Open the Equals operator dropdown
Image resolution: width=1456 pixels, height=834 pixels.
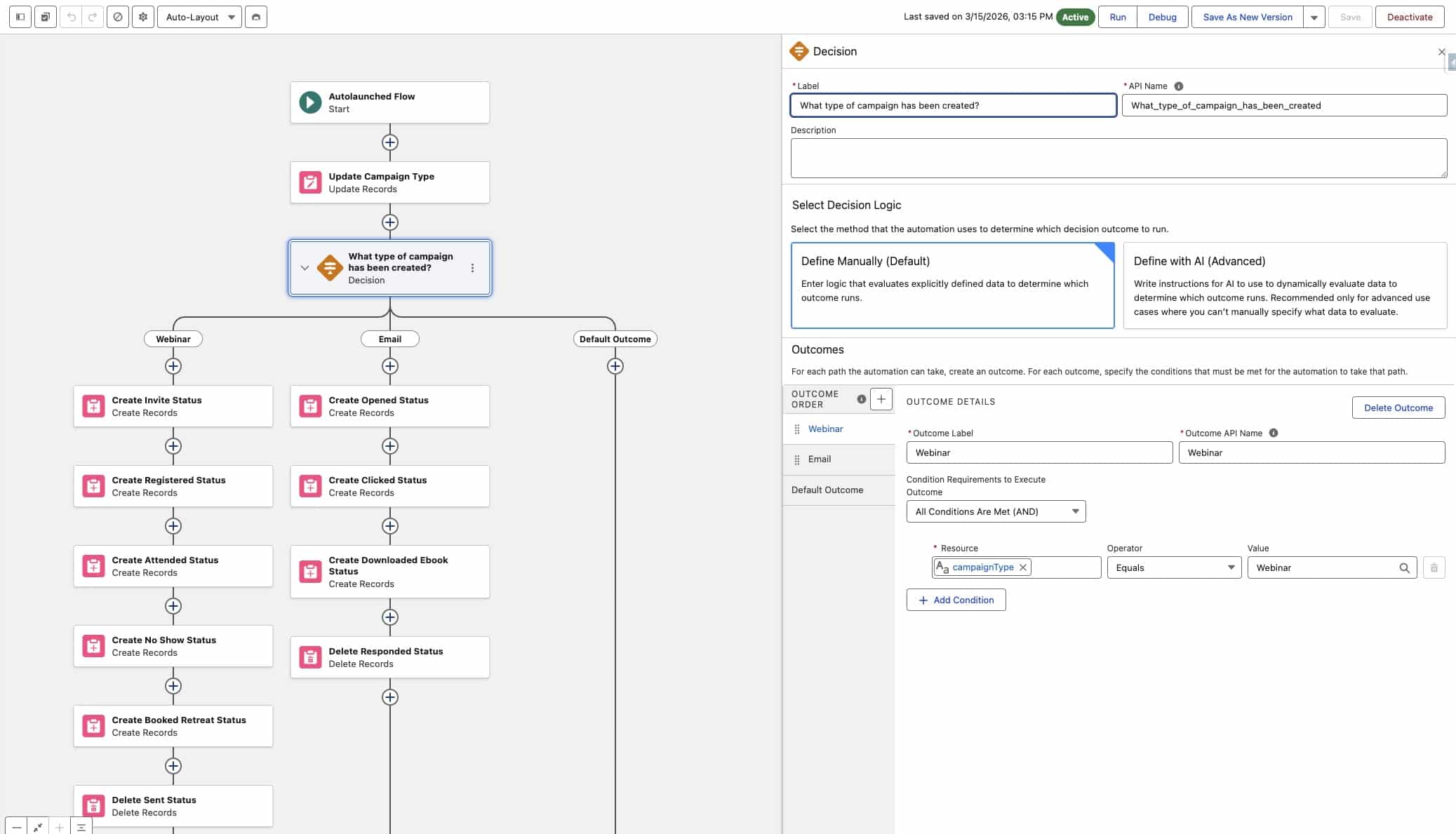(x=1173, y=567)
